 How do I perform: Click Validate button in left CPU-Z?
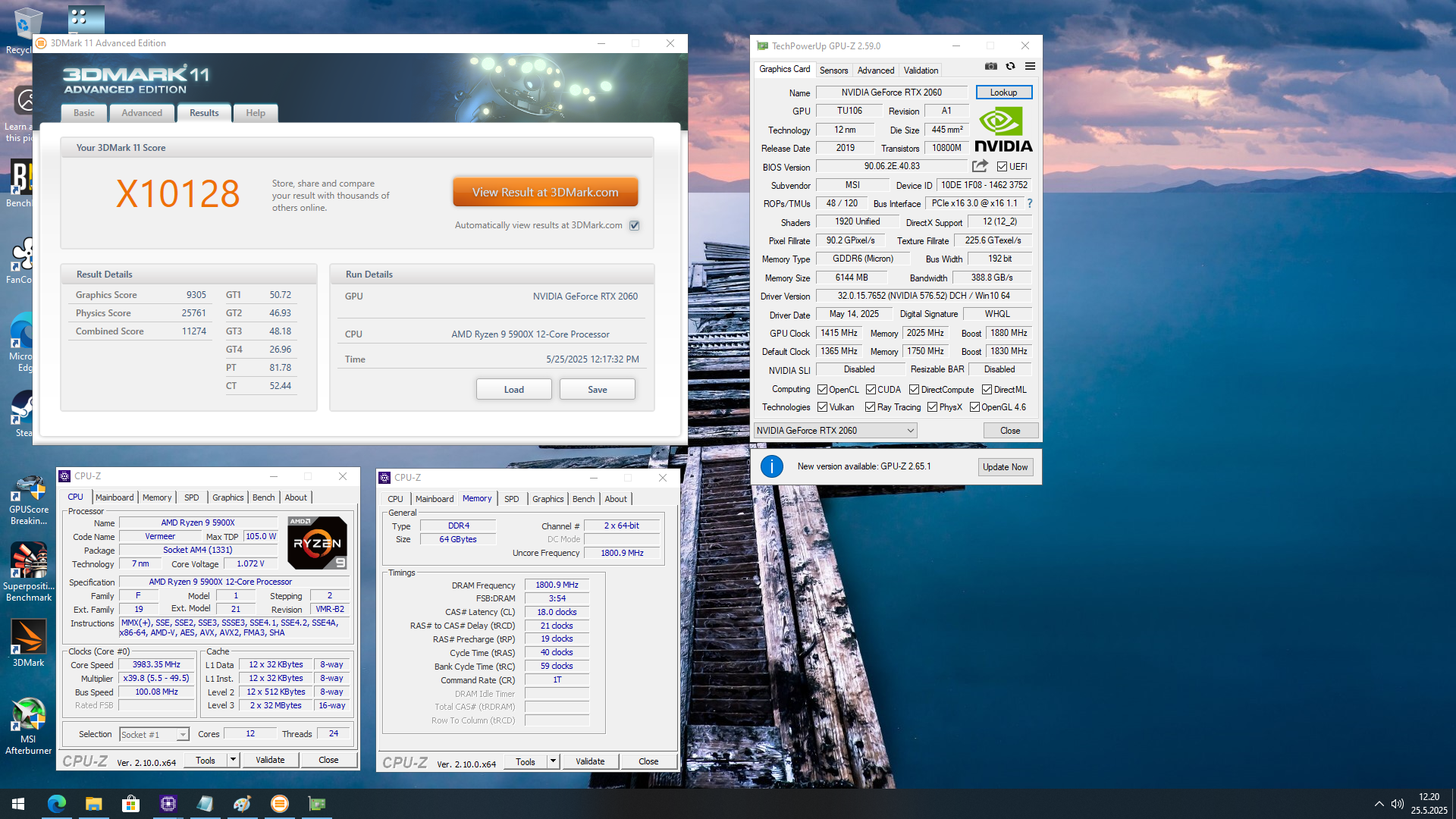click(x=270, y=760)
